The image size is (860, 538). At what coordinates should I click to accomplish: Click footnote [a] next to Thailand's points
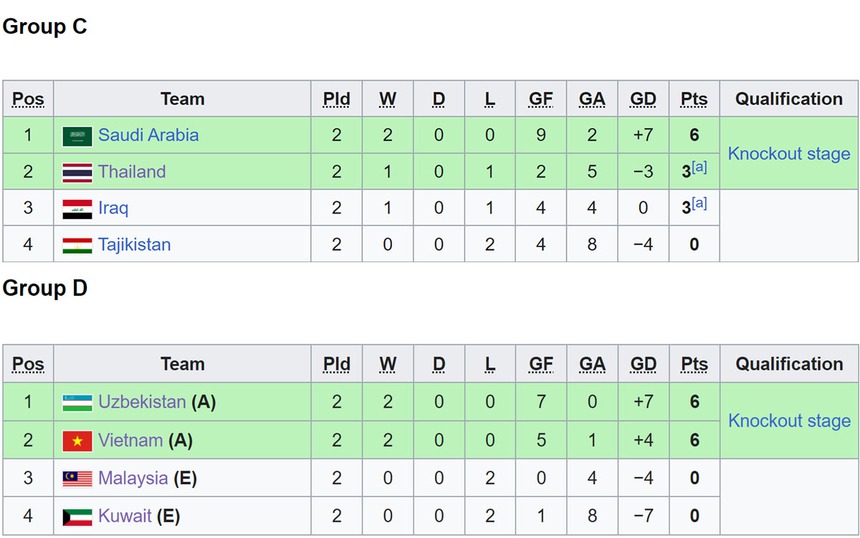tap(699, 167)
